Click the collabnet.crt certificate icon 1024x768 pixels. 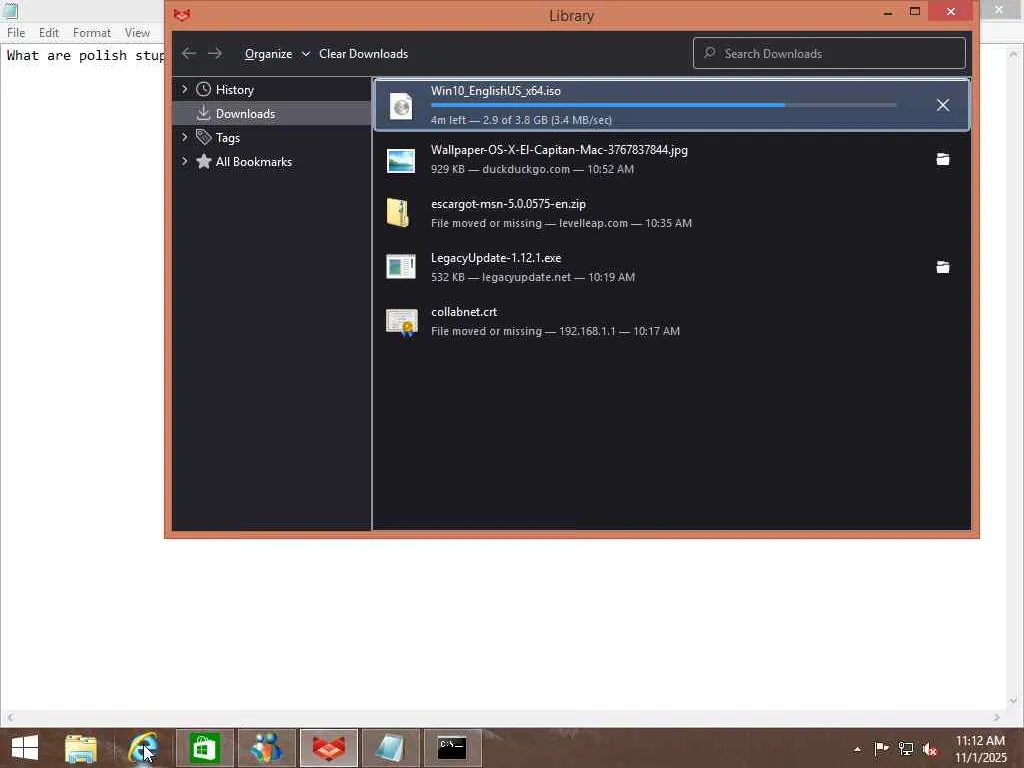click(402, 322)
